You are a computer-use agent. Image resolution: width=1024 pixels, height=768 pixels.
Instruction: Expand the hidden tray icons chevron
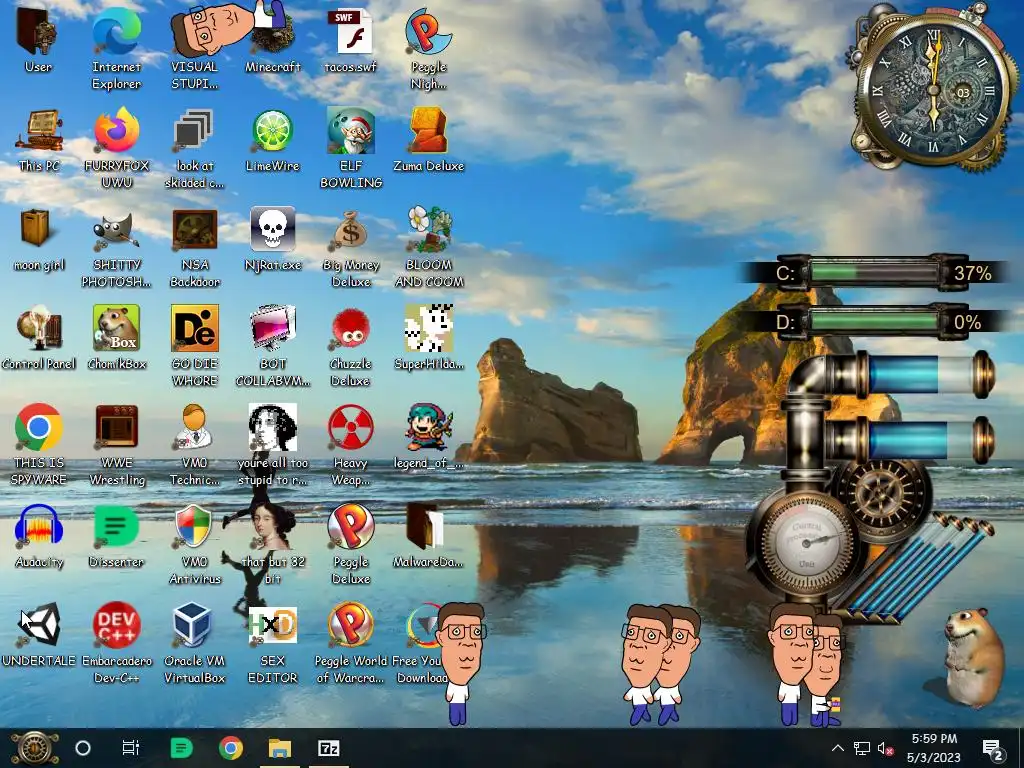[838, 748]
